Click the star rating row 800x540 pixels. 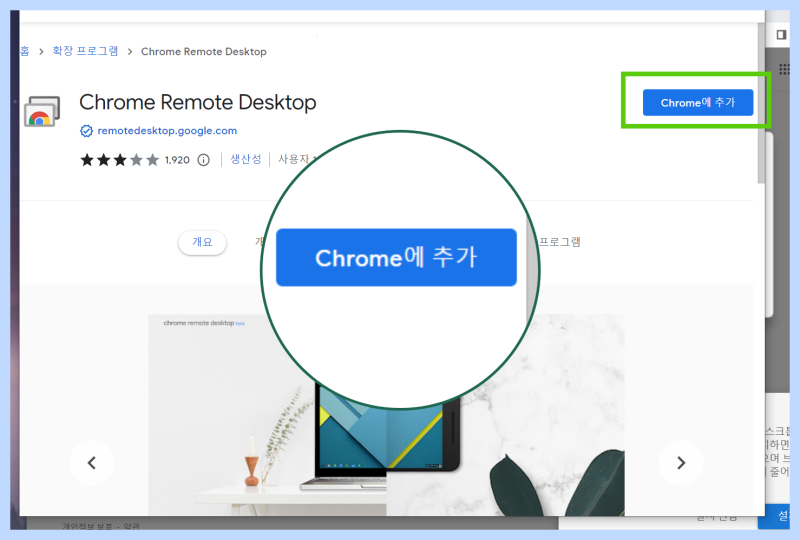[x=120, y=160]
